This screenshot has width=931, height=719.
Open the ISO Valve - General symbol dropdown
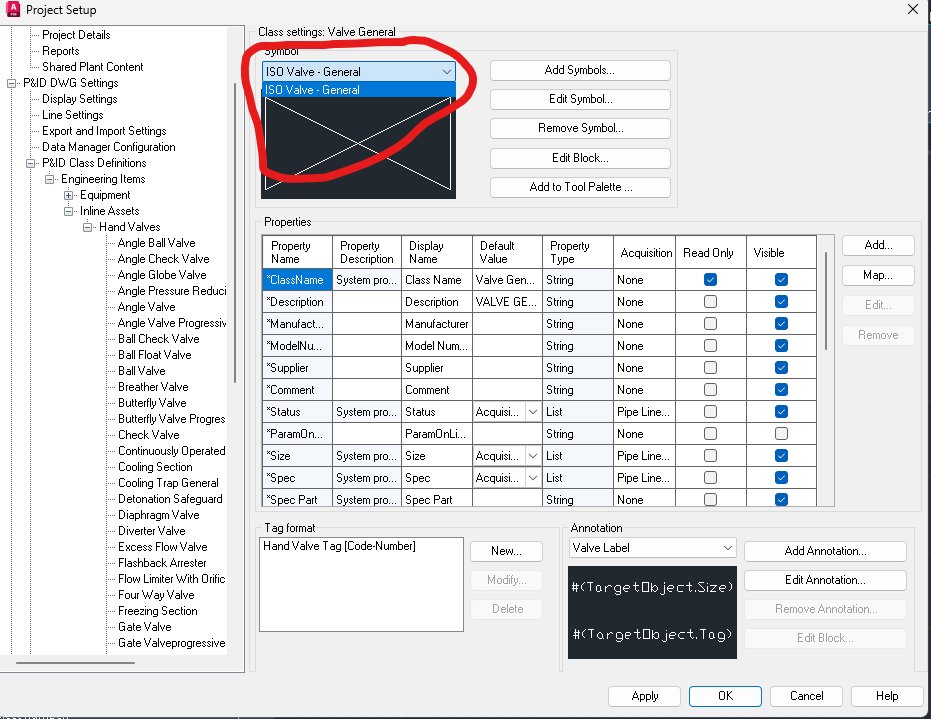[444, 71]
